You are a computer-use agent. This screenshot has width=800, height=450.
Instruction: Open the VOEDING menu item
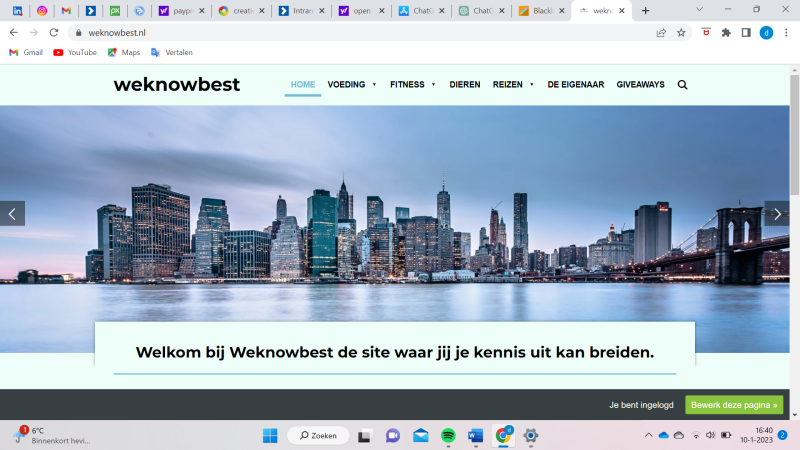(346, 85)
